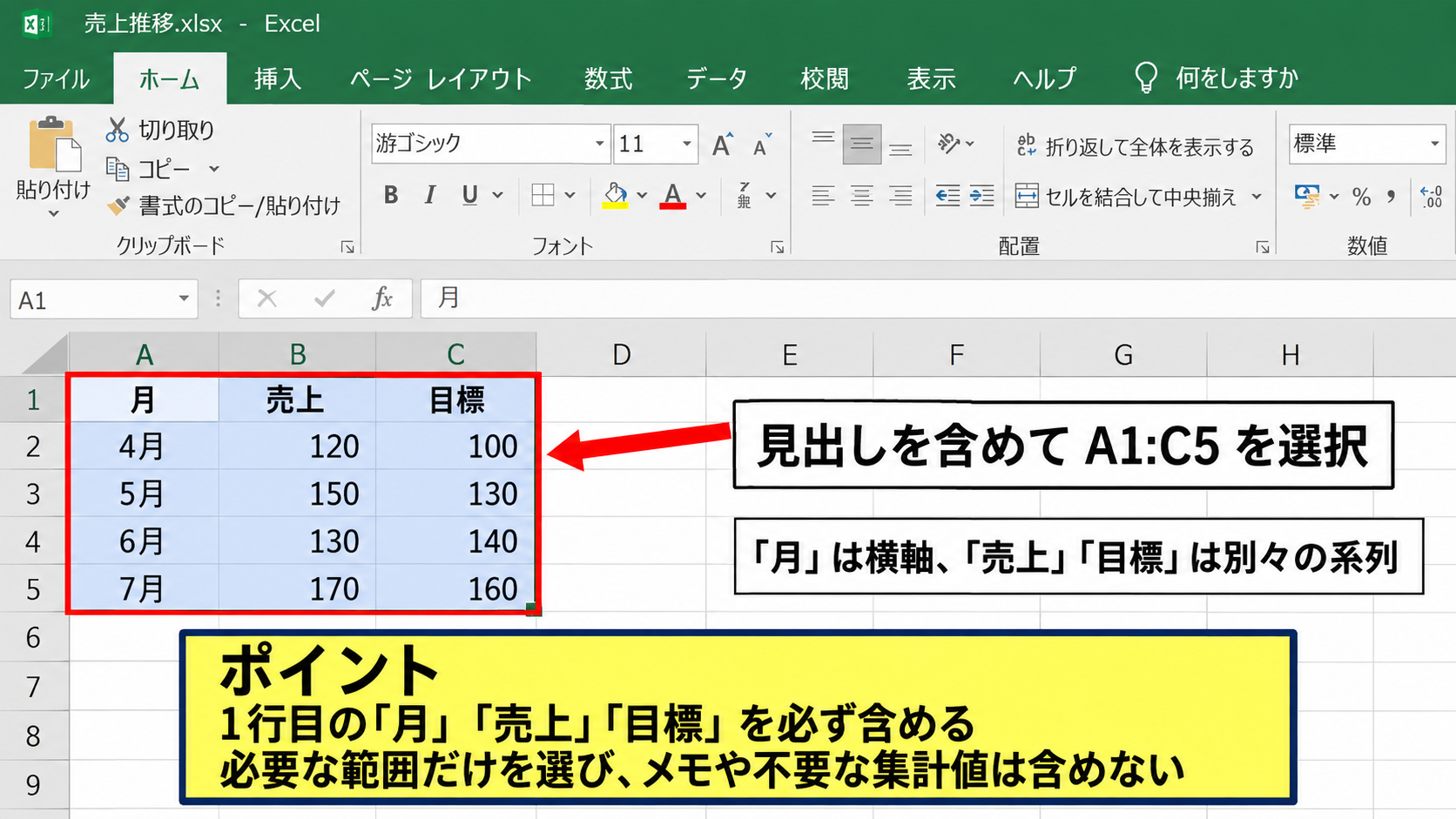The width and height of the screenshot is (1456, 819).
Task: Click the increase indent icon
Action: click(981, 196)
